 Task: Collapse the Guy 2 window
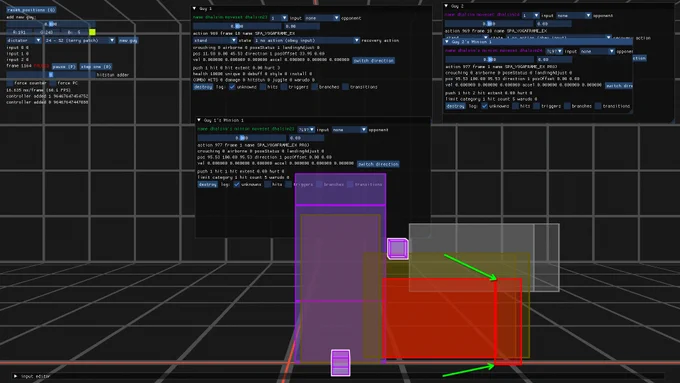[446, 6]
